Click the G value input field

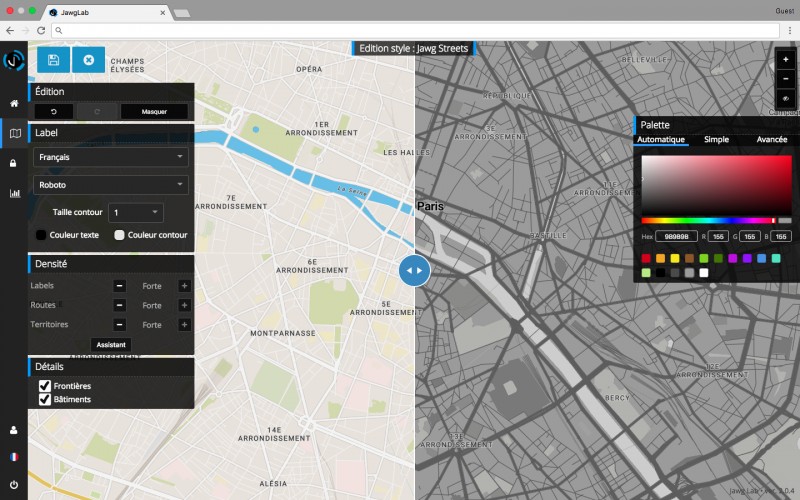pyautogui.click(x=749, y=236)
